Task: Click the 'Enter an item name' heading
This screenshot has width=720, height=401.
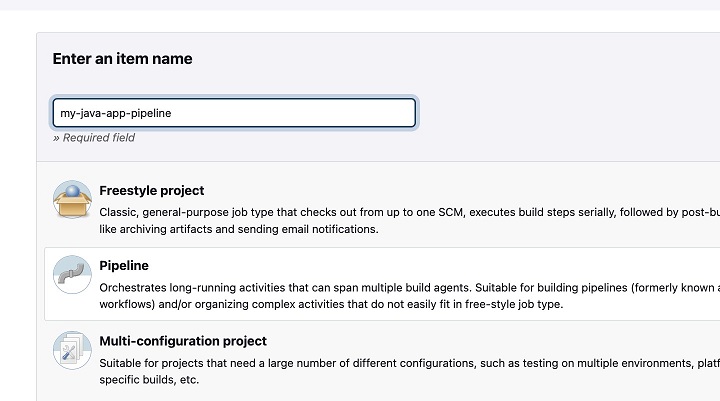Action: 122,59
